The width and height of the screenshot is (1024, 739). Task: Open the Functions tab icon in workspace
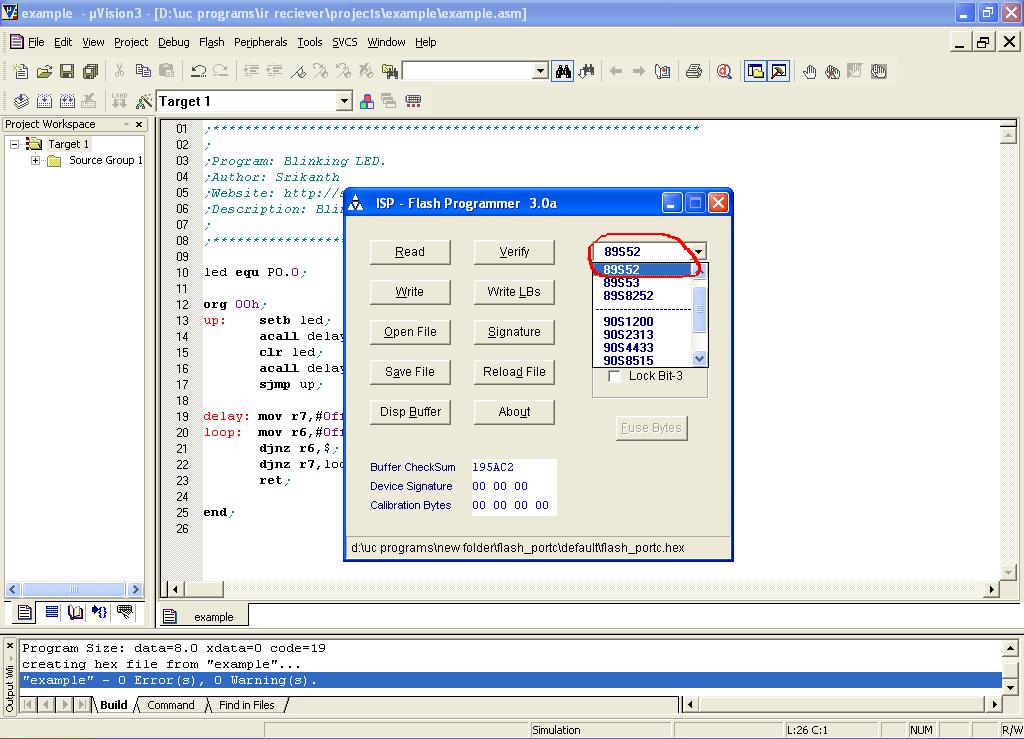tap(99, 612)
